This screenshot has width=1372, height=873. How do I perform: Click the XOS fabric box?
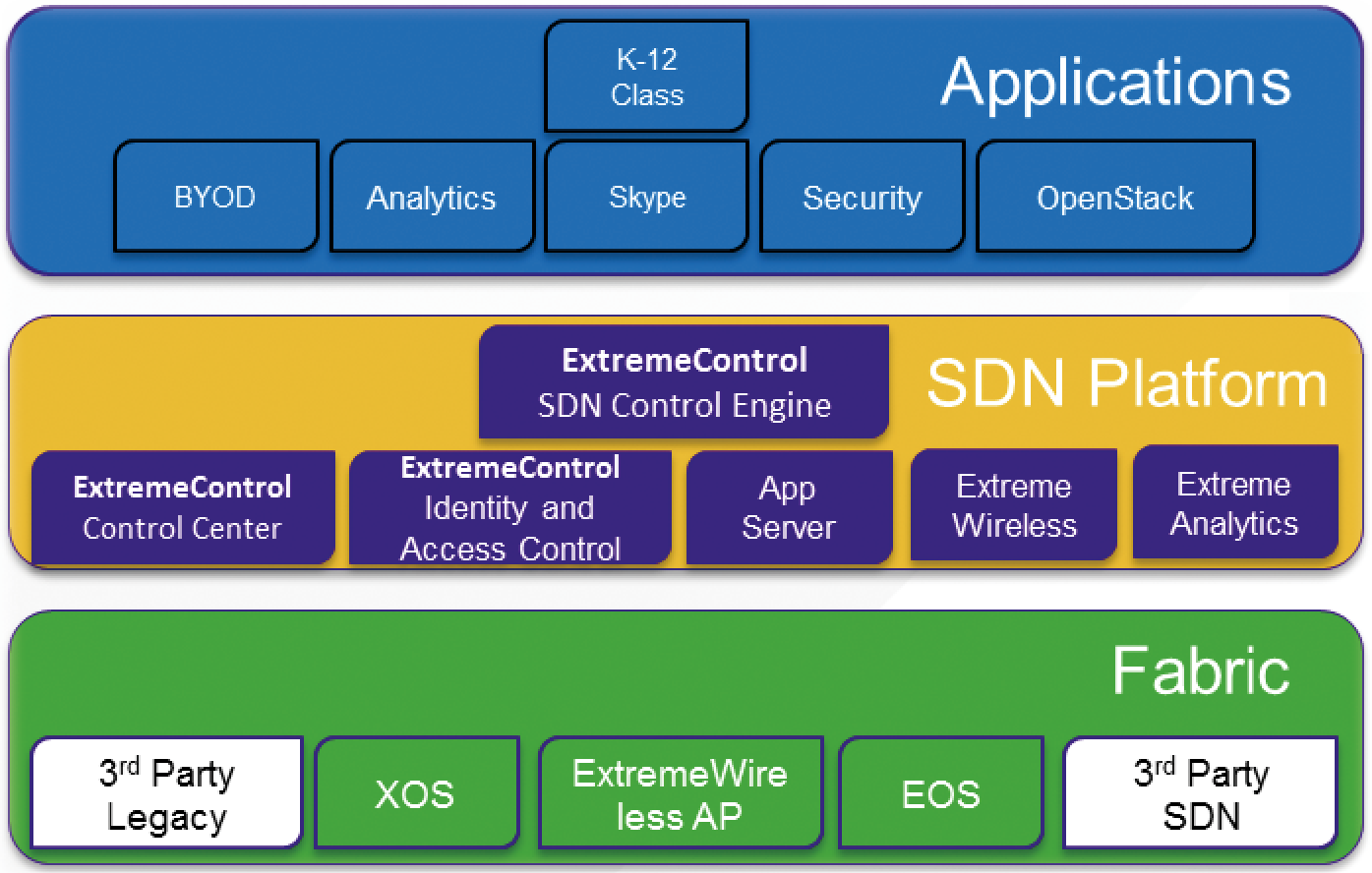coord(416,792)
